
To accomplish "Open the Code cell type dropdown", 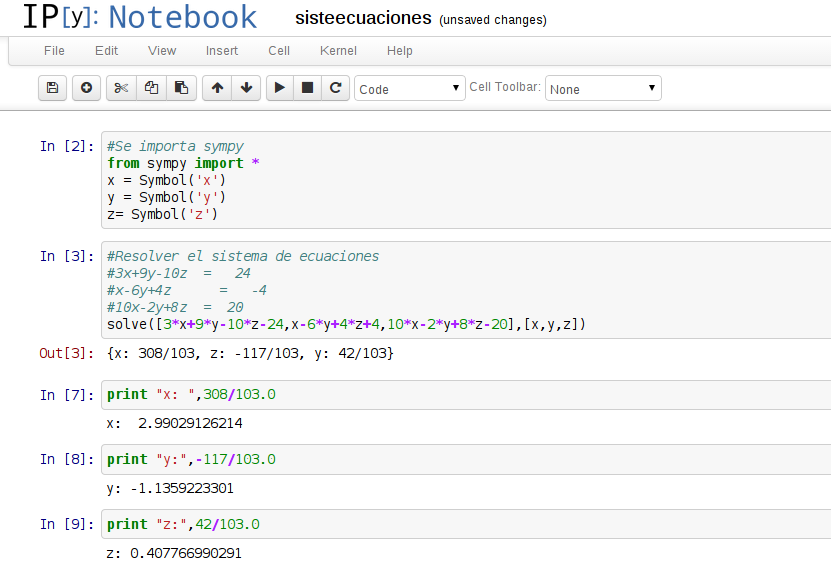I will pos(410,89).
